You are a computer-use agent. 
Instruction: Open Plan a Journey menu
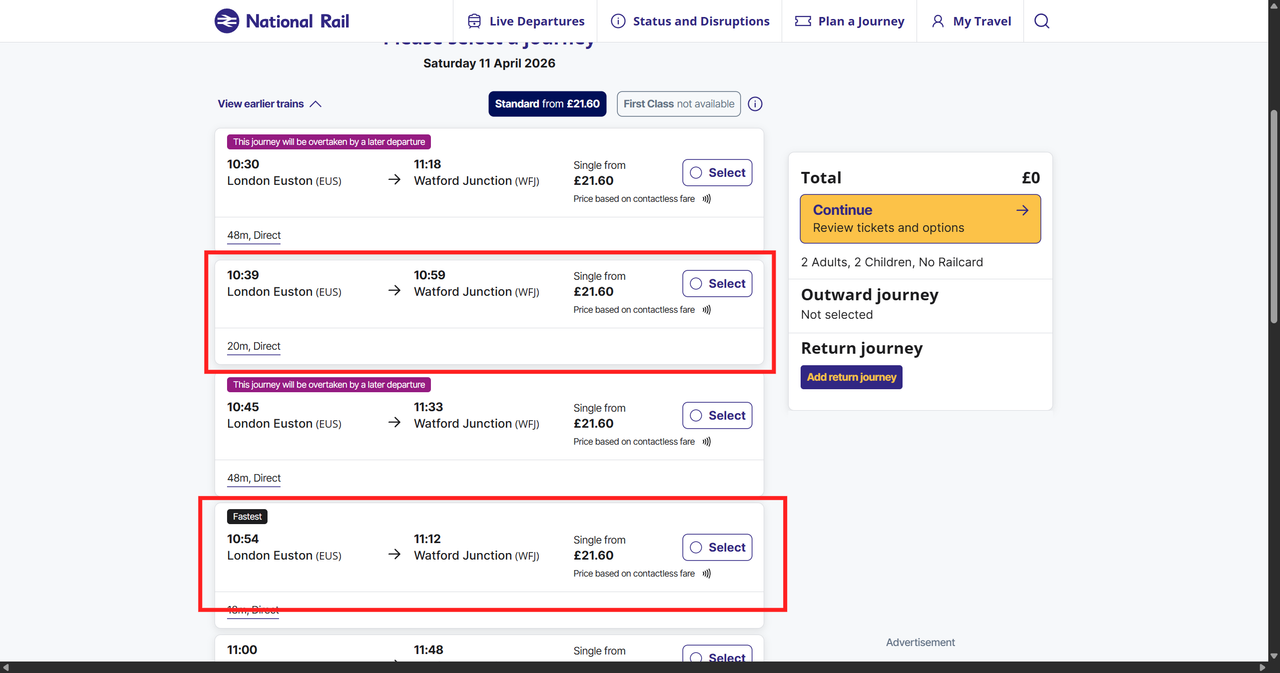click(849, 21)
